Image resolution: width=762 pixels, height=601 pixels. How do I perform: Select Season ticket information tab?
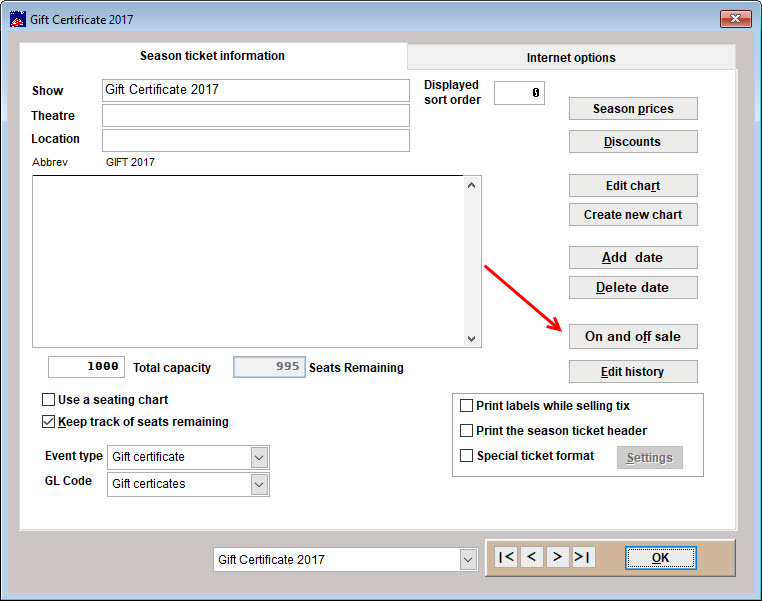pyautogui.click(x=212, y=56)
